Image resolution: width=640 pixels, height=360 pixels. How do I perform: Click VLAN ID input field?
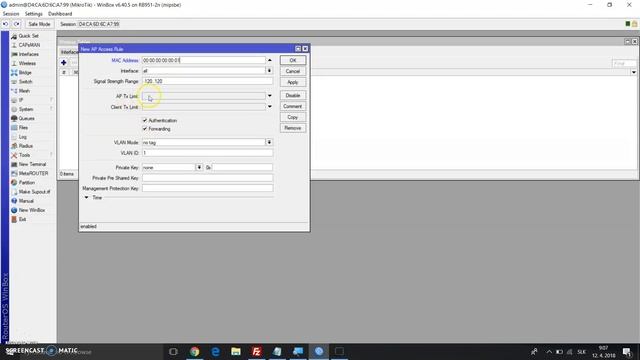[207, 153]
